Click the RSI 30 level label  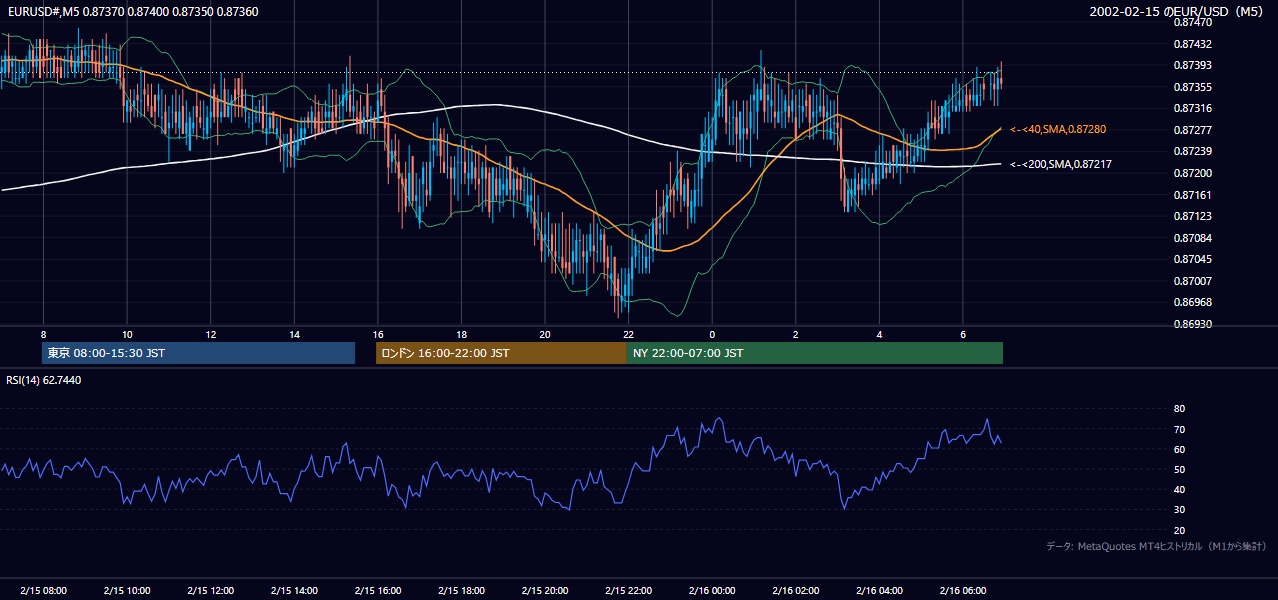click(x=1179, y=510)
